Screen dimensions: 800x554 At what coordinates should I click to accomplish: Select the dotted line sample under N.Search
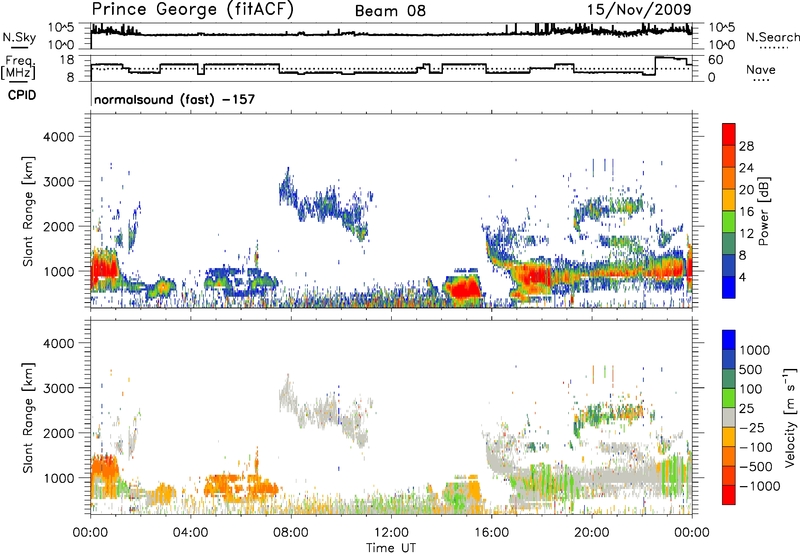pyautogui.click(x=774, y=48)
